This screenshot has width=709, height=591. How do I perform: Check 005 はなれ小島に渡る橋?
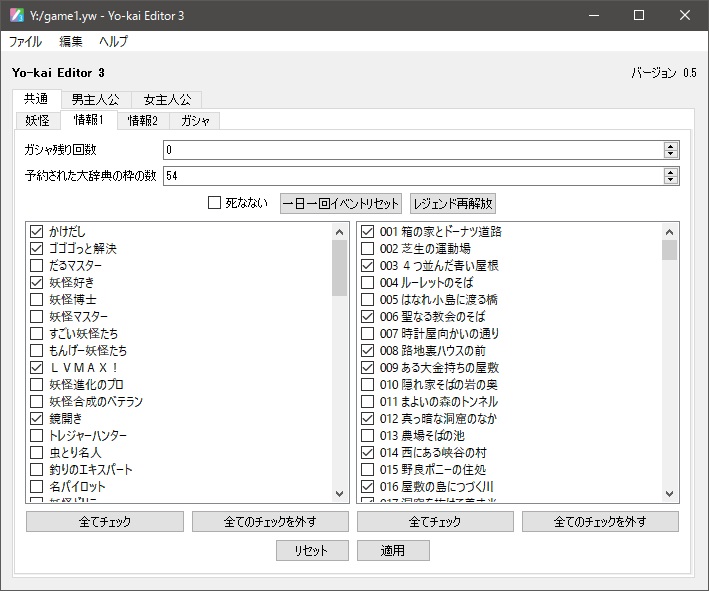[x=368, y=299]
